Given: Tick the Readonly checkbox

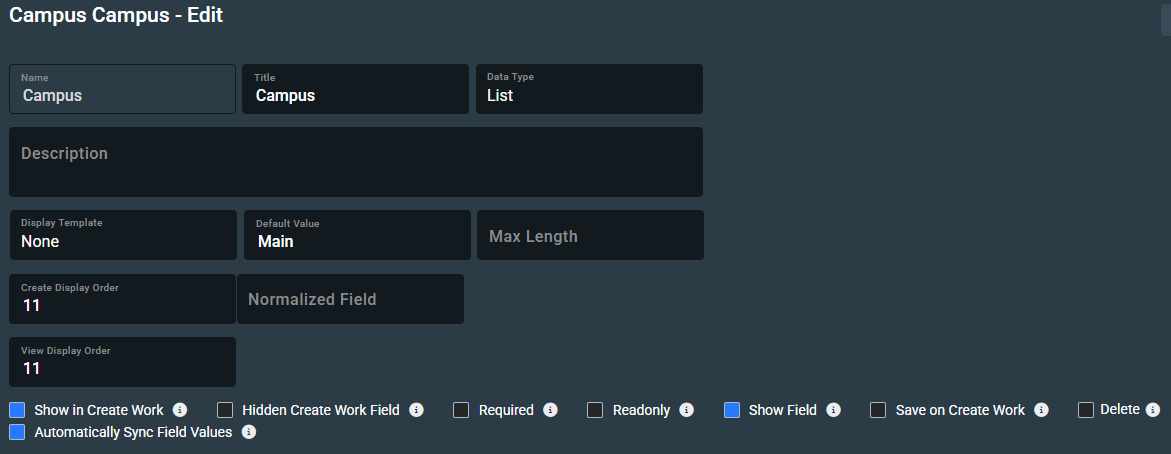Looking at the screenshot, I should 595,410.
